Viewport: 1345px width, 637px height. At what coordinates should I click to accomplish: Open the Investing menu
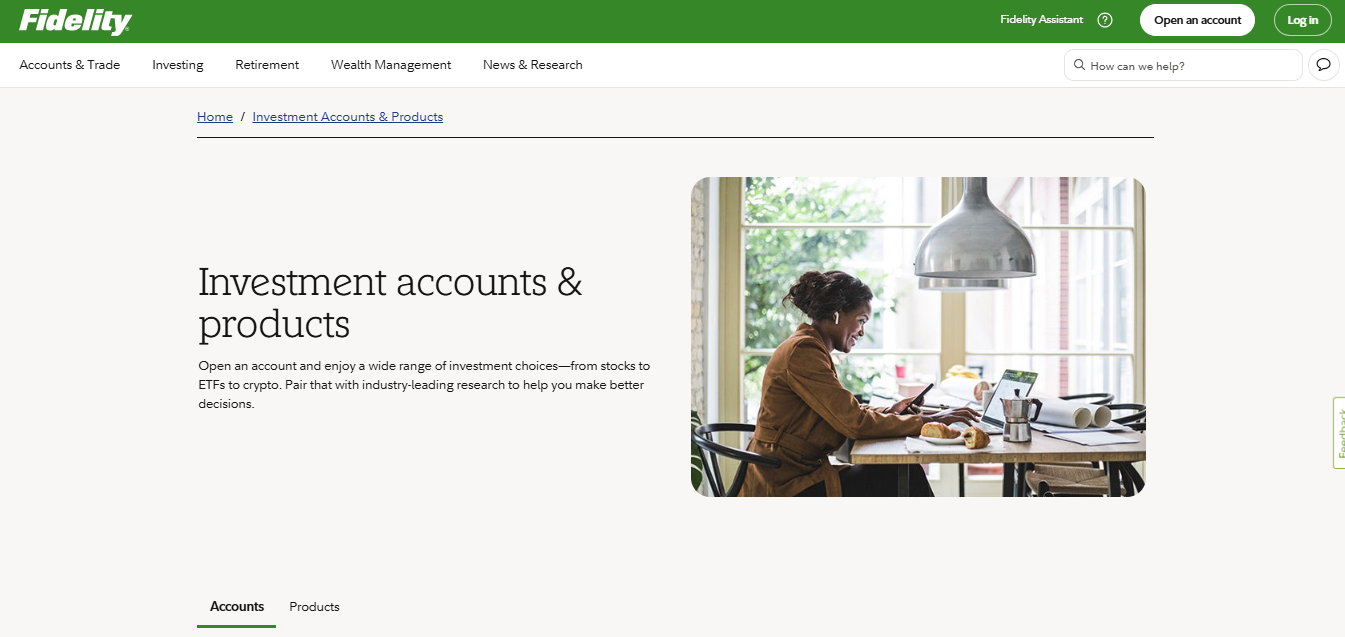[x=178, y=65]
